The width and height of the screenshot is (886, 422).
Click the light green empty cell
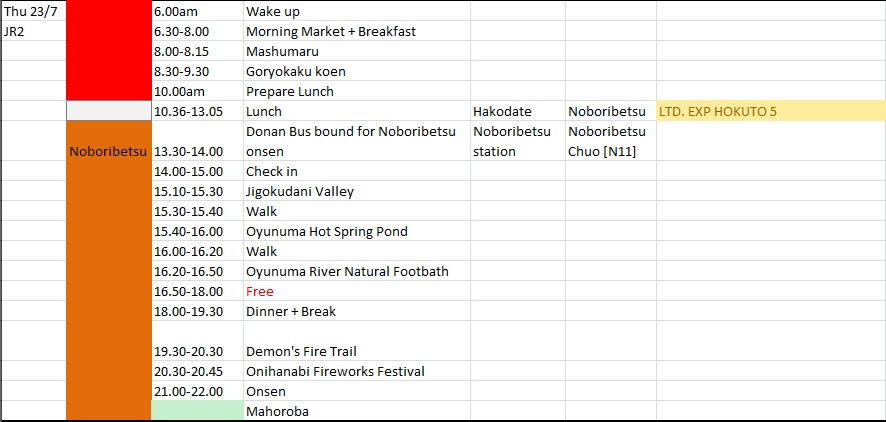coord(197,411)
